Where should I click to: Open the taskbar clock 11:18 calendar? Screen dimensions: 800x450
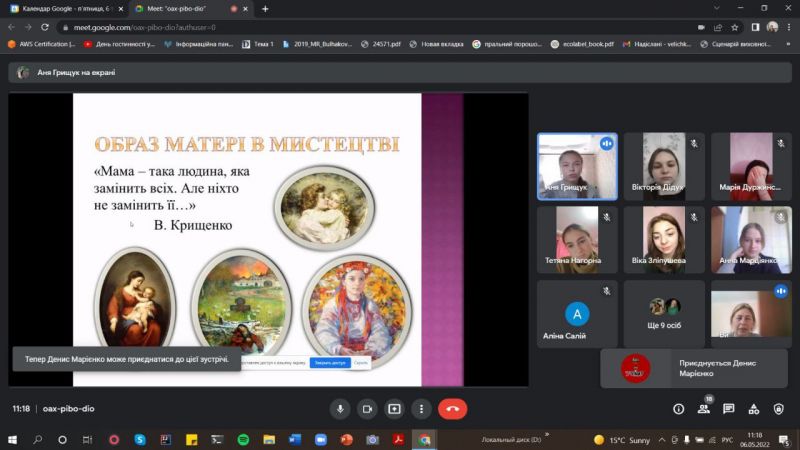[755, 440]
